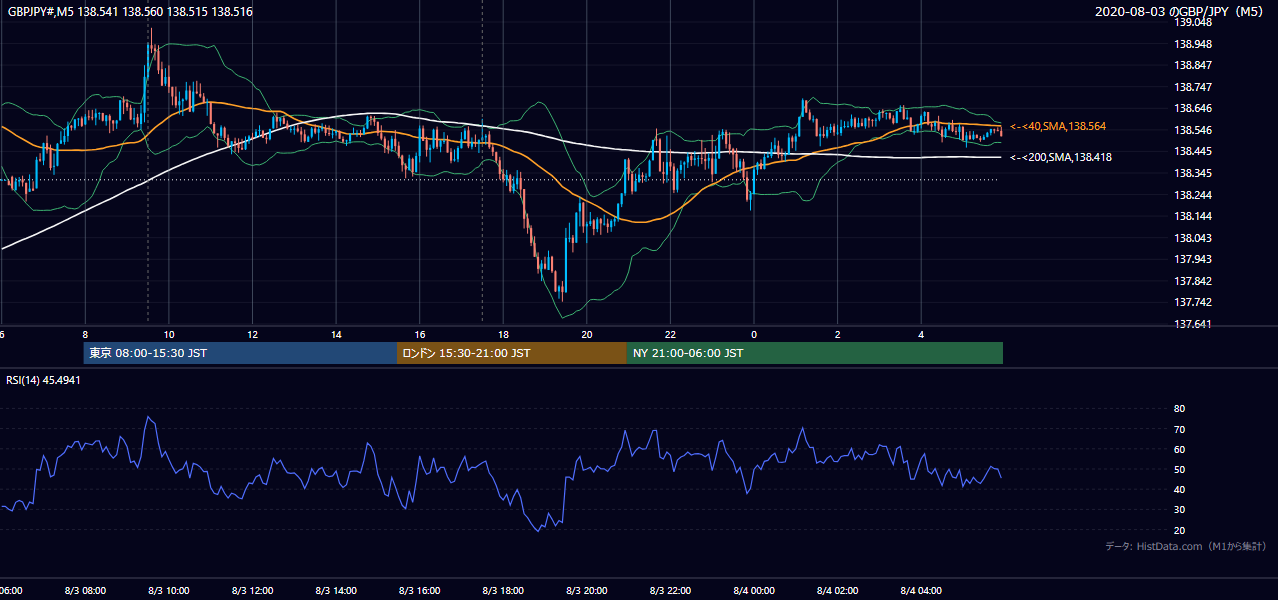Screen dimensions: 1278x600
Task: Click hour label 12 under price chart
Action: click(252, 334)
